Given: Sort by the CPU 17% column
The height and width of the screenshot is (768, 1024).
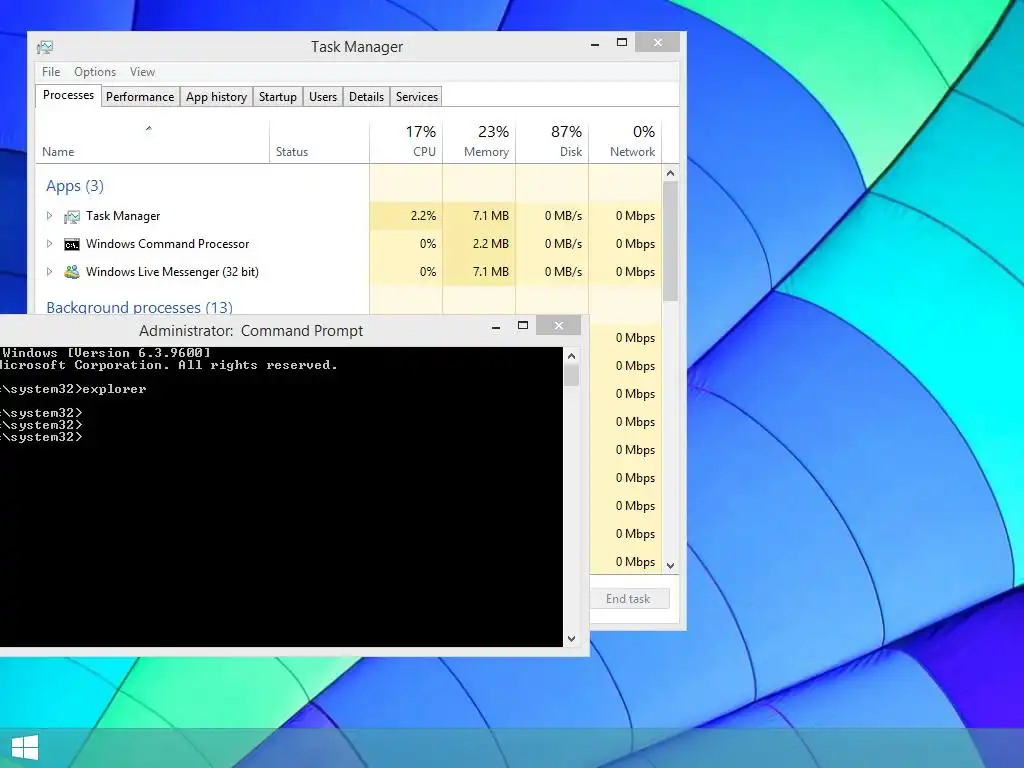Looking at the screenshot, I should [406, 142].
